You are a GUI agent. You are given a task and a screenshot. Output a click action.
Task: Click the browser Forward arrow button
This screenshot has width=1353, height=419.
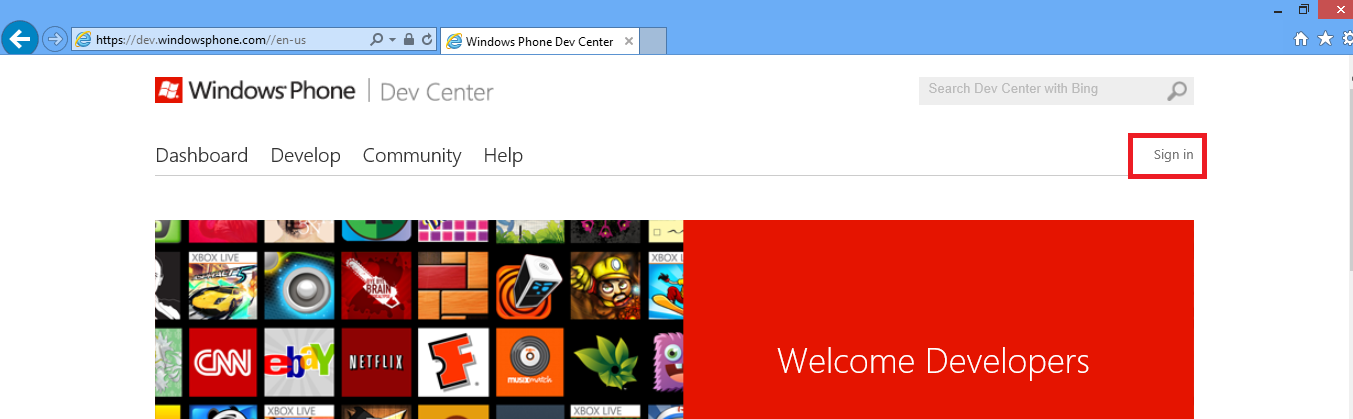pos(54,40)
